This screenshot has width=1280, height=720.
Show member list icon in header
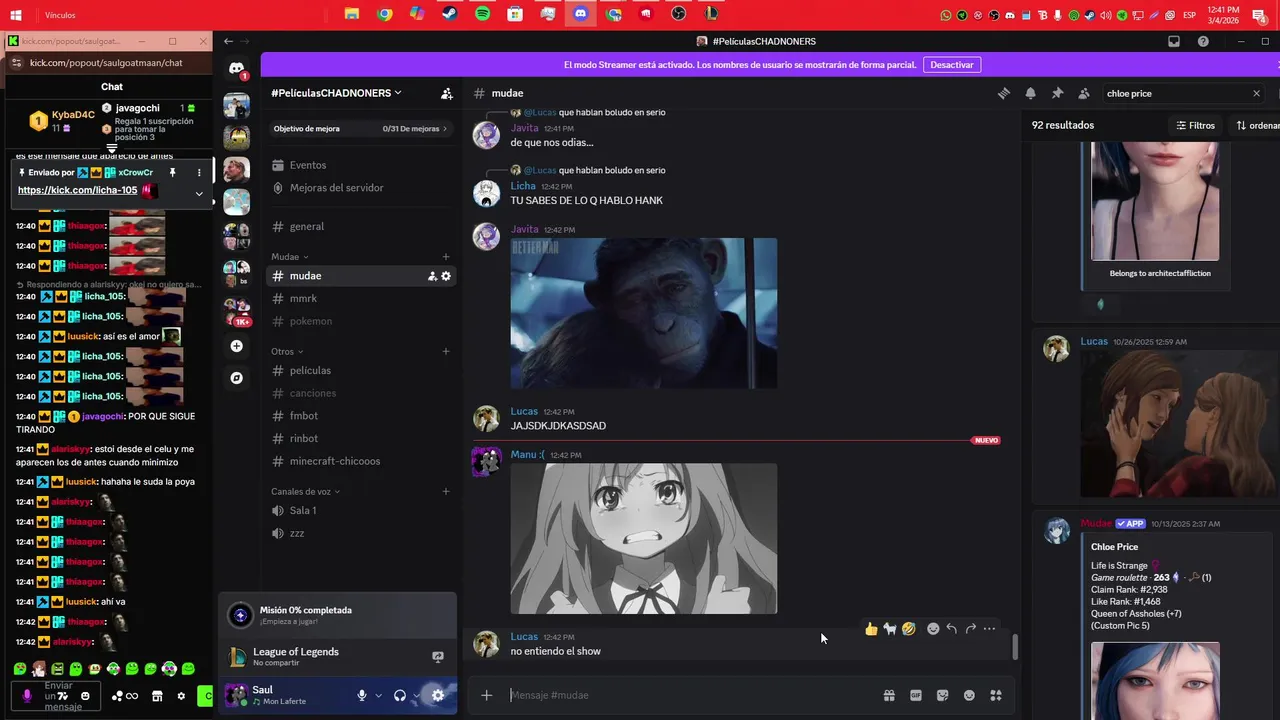click(x=1084, y=93)
